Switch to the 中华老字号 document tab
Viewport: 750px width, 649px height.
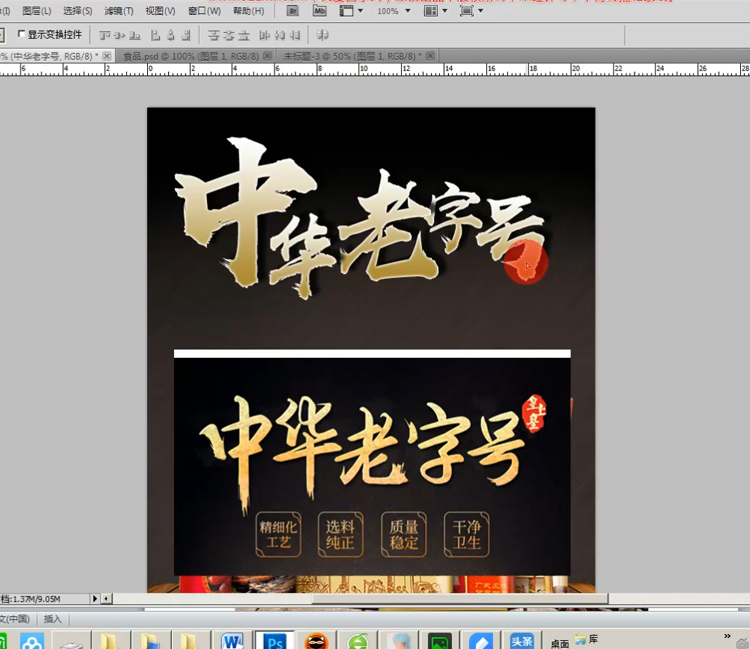[48, 56]
